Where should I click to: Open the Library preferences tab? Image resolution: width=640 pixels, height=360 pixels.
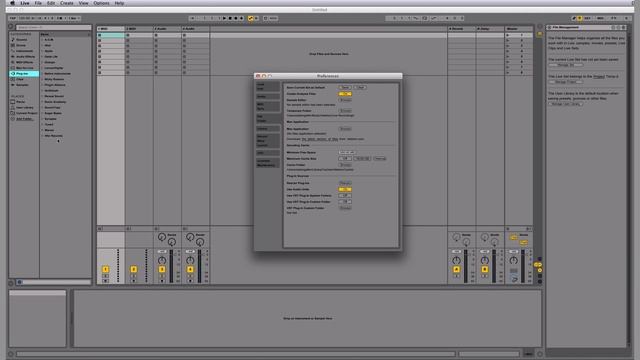[x=268, y=129]
